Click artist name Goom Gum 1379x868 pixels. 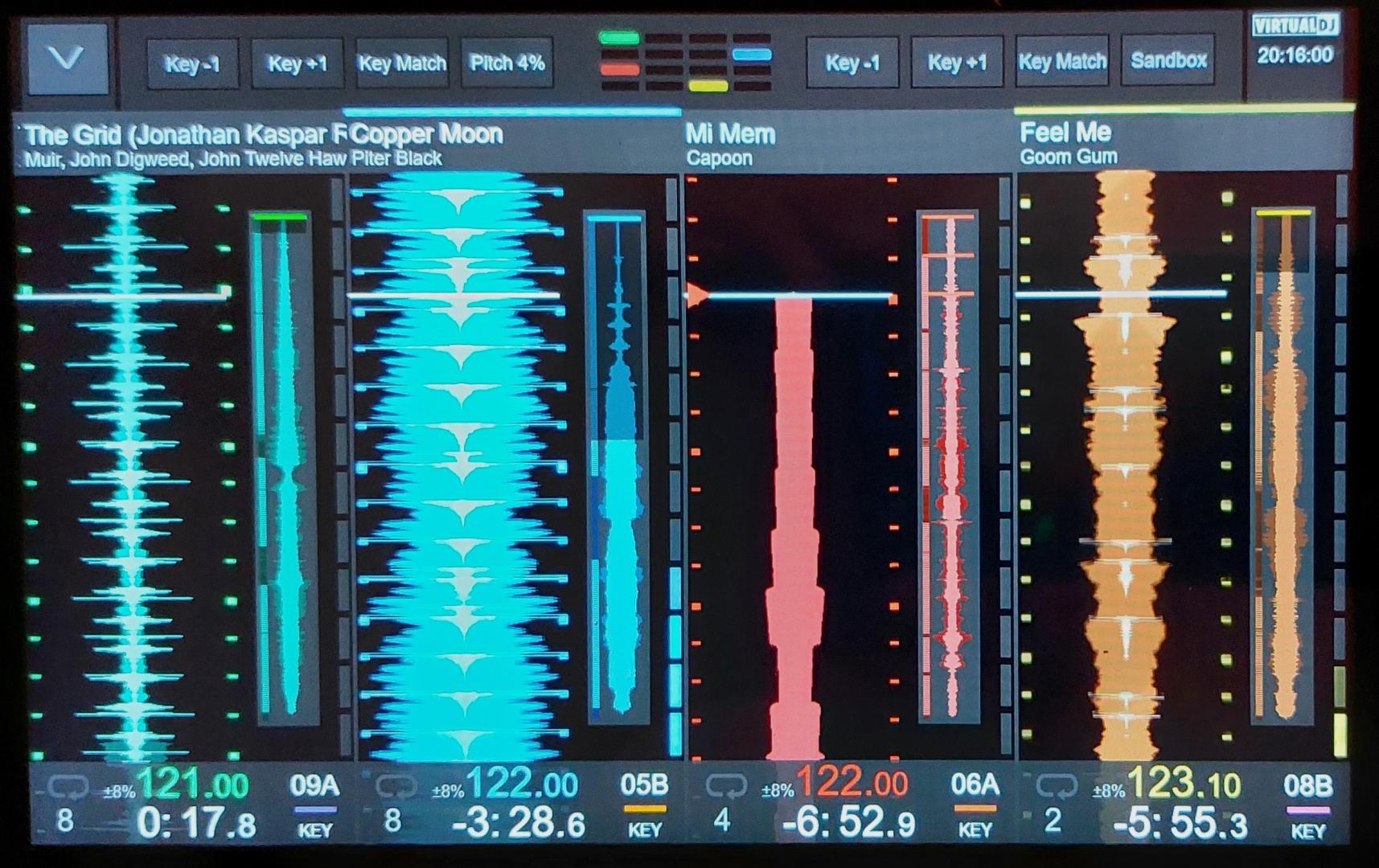tap(1069, 156)
